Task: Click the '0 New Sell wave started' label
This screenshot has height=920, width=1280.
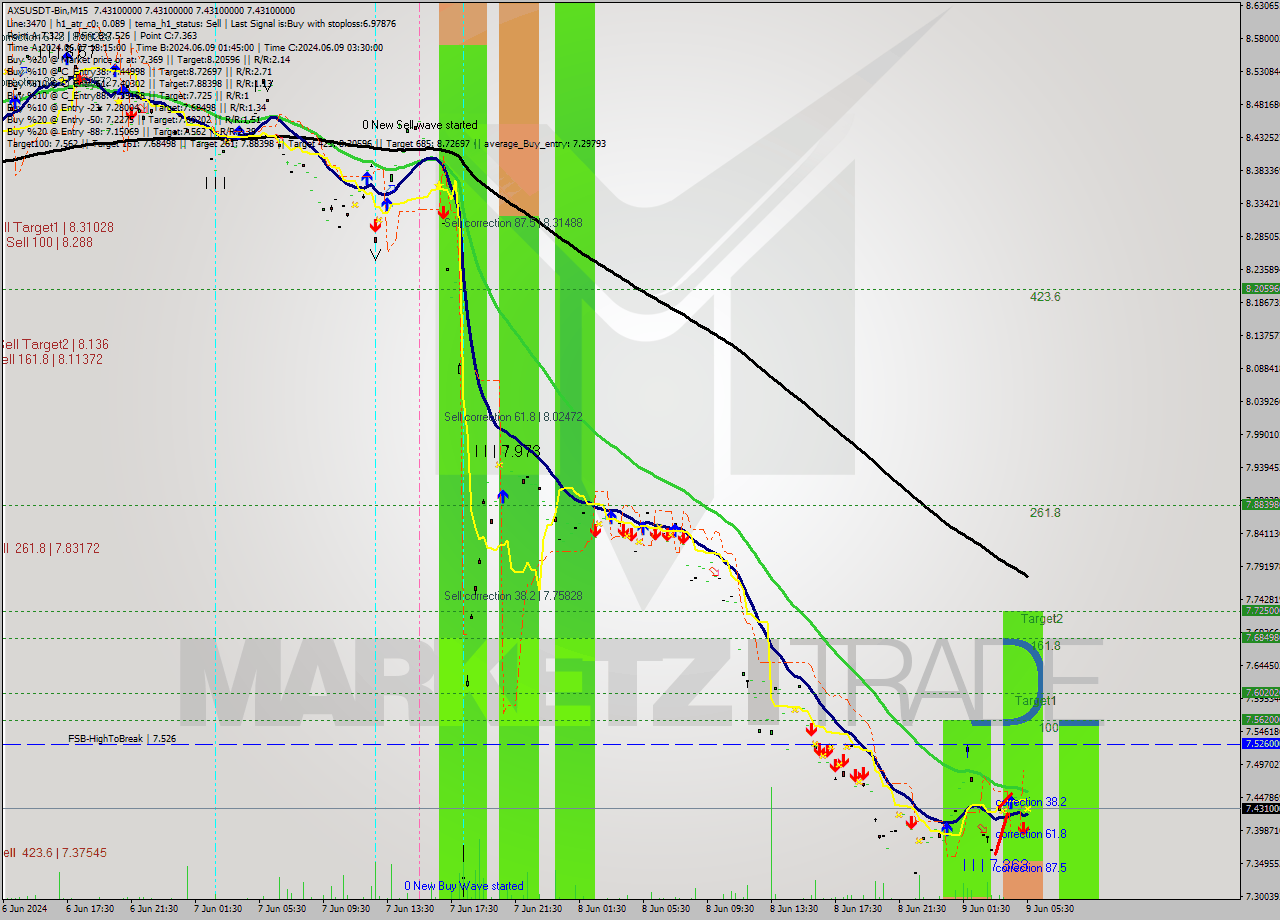Action: pos(420,125)
